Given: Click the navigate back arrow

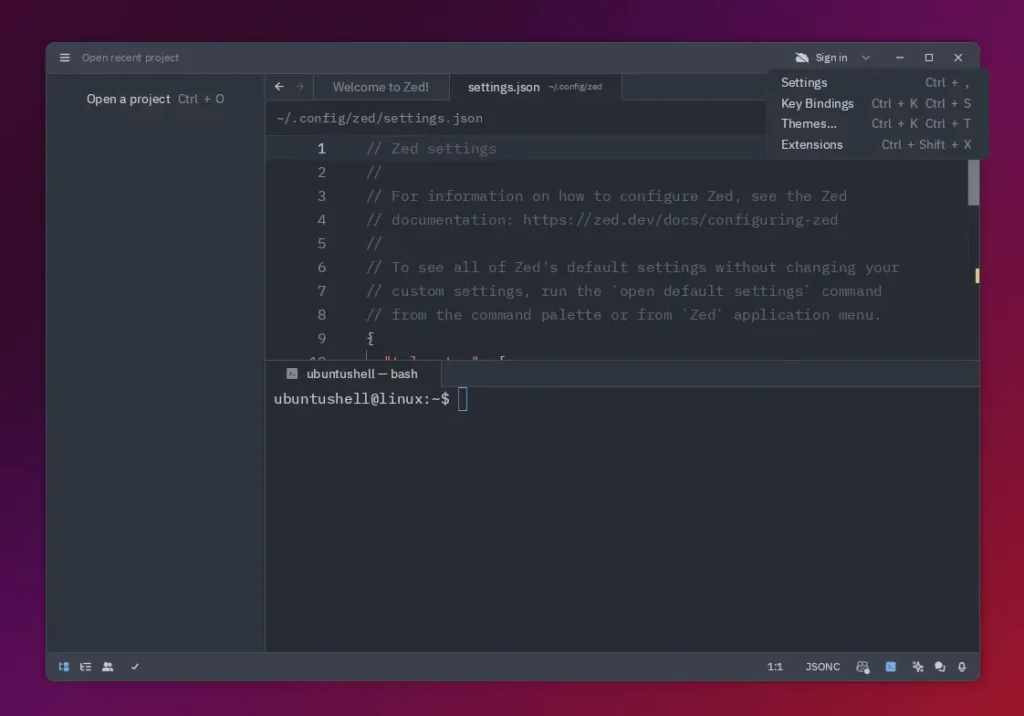Looking at the screenshot, I should click(279, 87).
